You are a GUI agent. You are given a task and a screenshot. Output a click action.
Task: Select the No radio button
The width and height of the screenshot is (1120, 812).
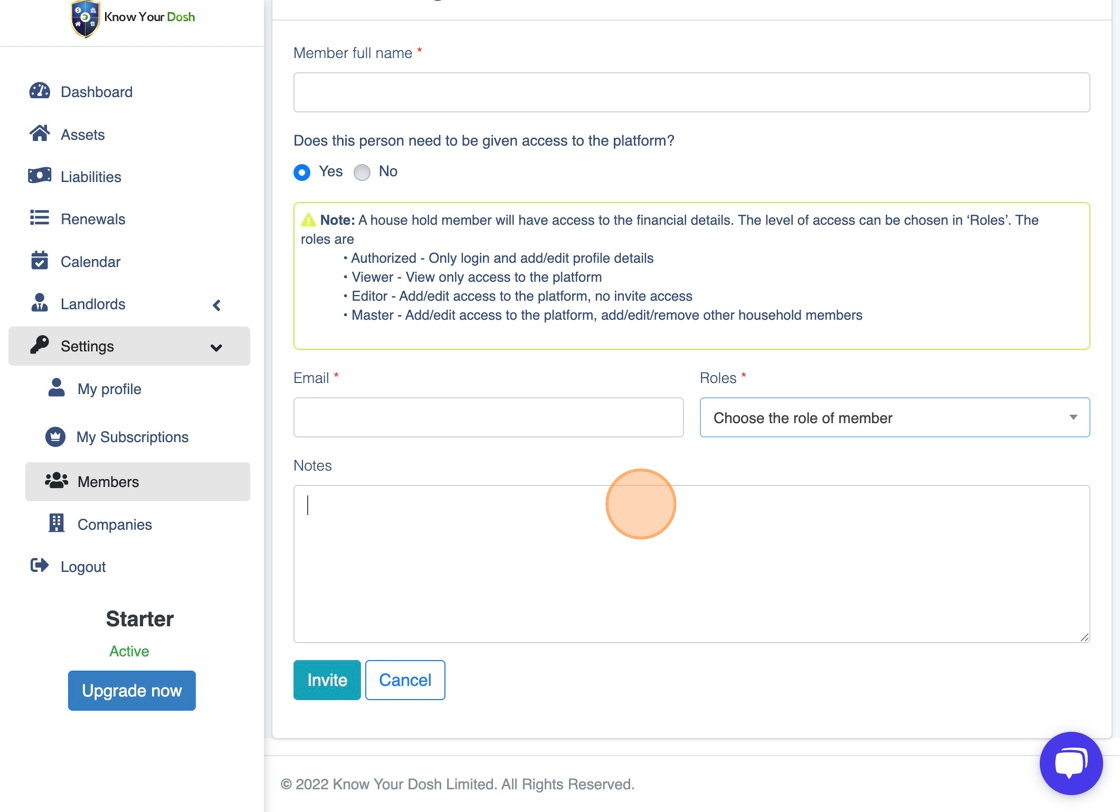tap(362, 172)
